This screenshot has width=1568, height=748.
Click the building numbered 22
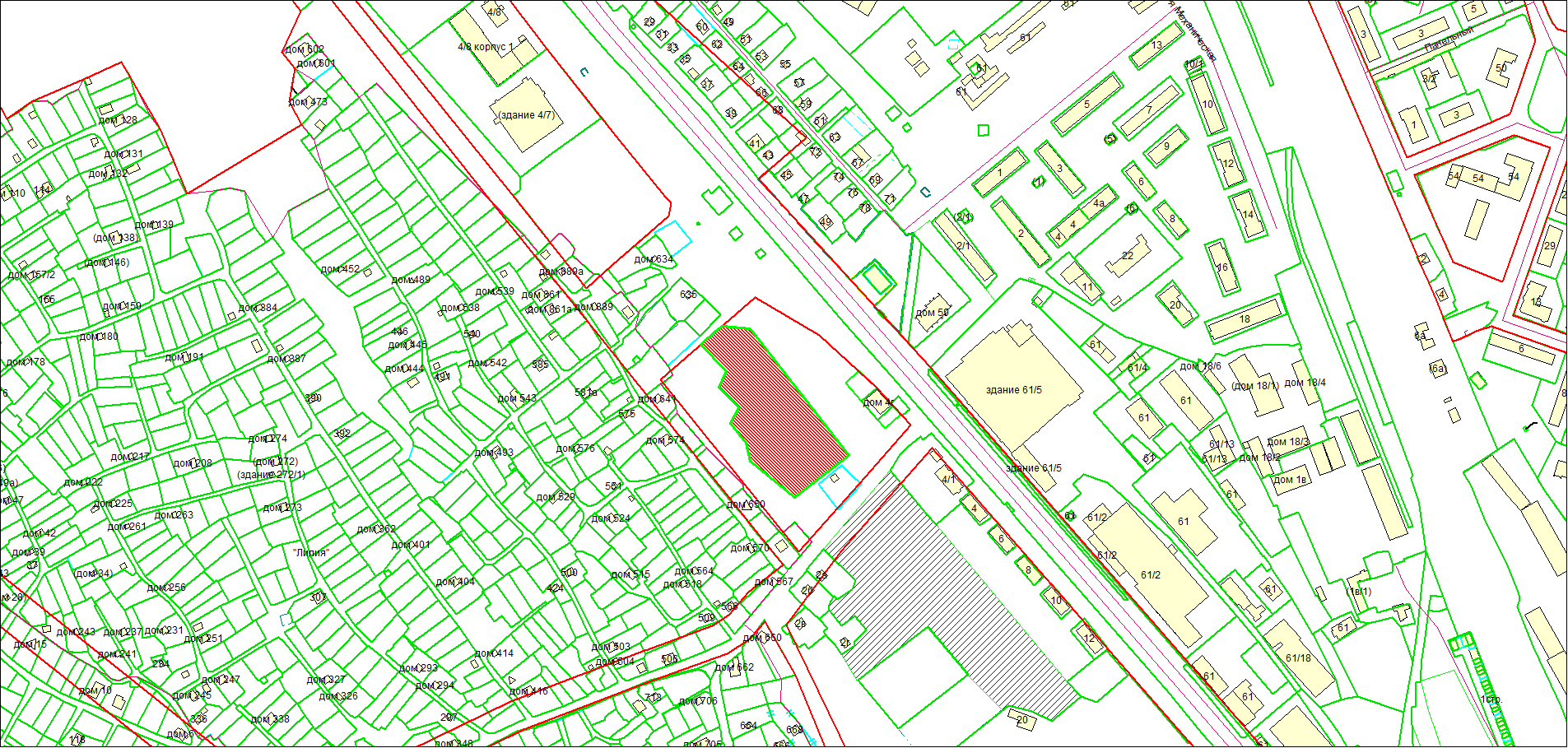[1128, 256]
